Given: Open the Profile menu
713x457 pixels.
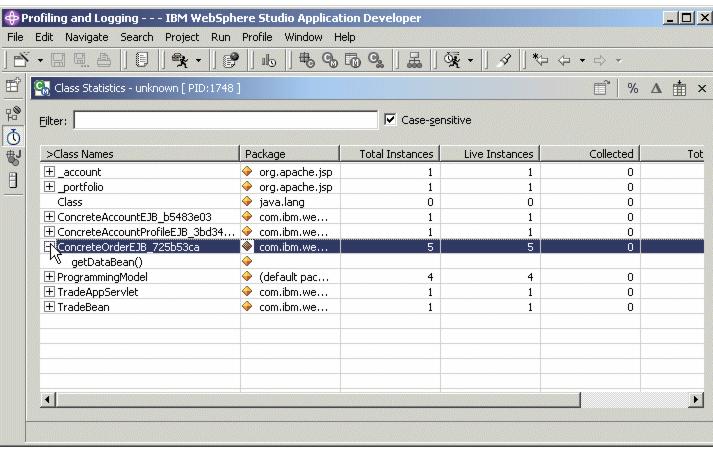Looking at the screenshot, I should 257,37.
